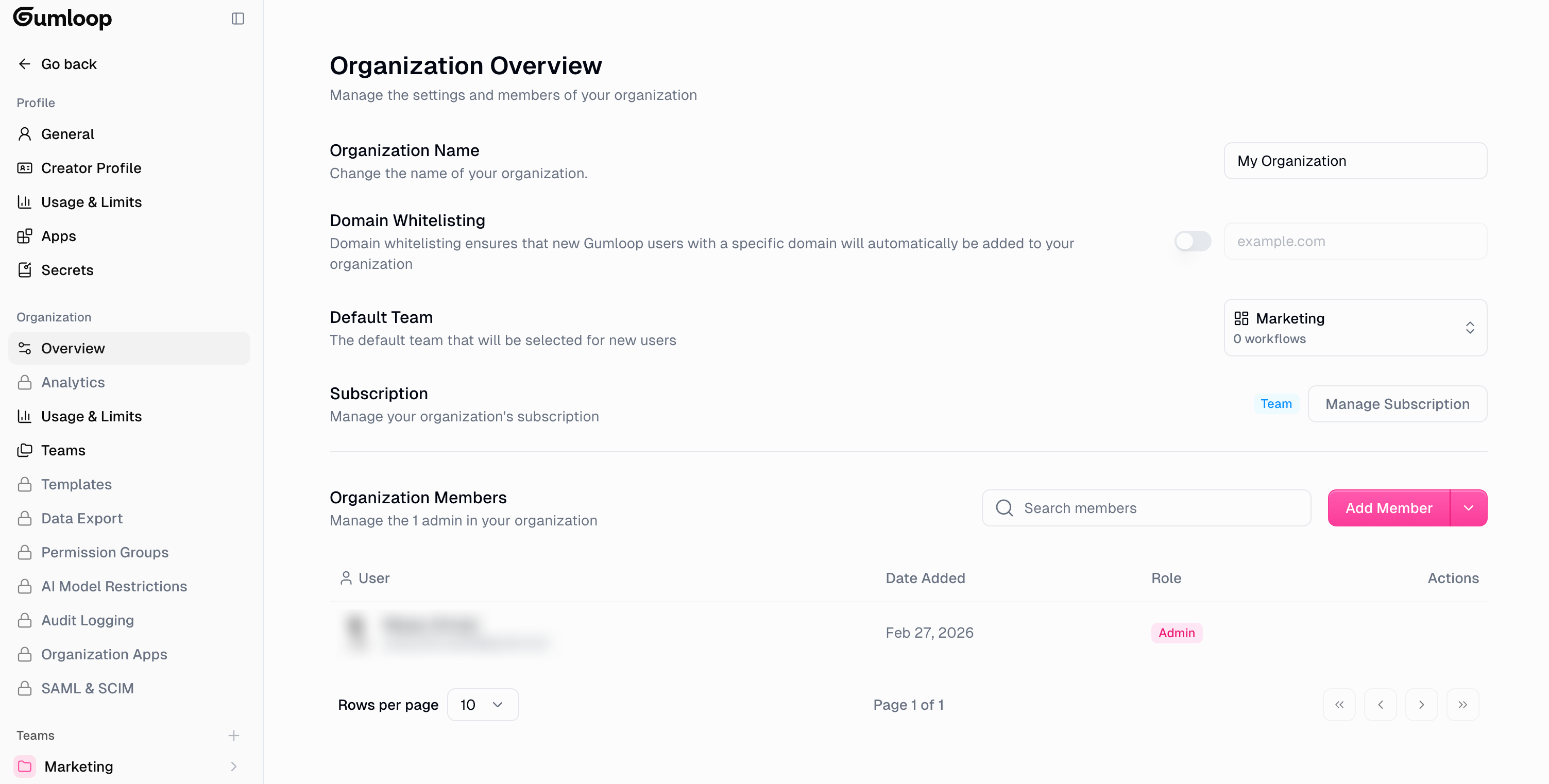This screenshot has height=784, width=1549.
Task: Select the Teams folder icon
Action: [x=25, y=450]
